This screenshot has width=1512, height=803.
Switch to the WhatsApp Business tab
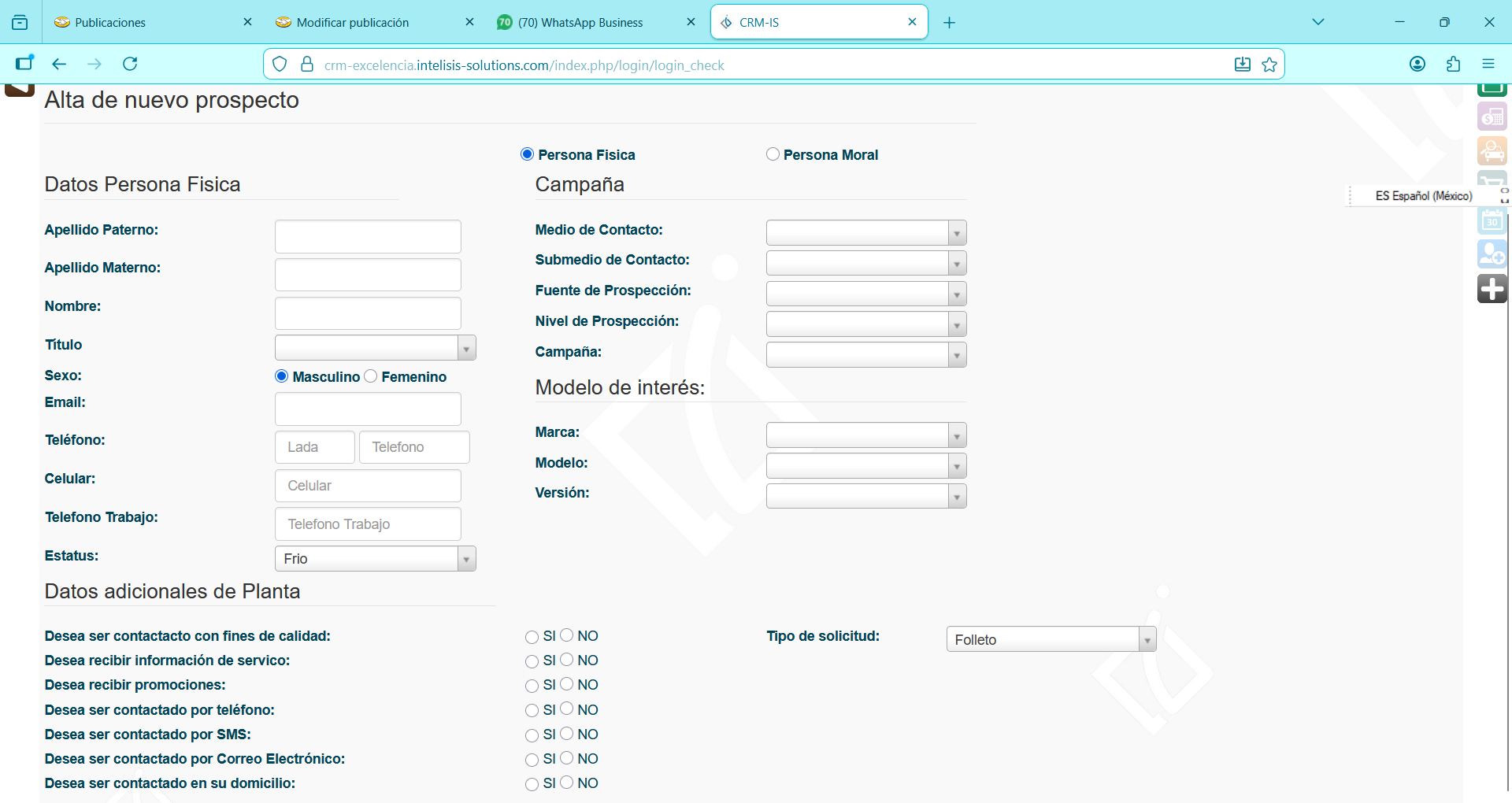pos(591,22)
